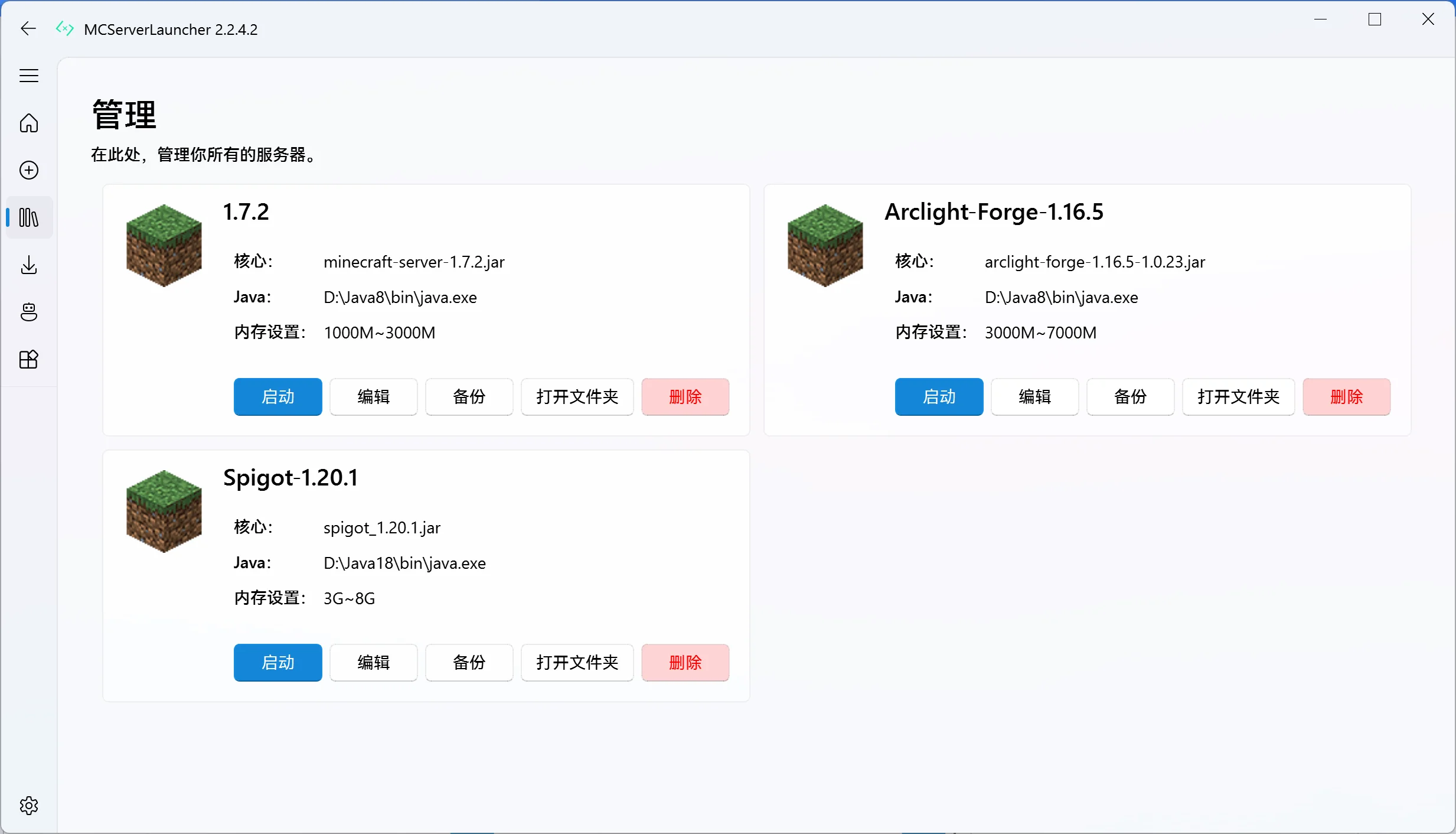This screenshot has height=834, width=1456.
Task: Back up the Spigot-1.20.1 server
Action: coord(469,662)
